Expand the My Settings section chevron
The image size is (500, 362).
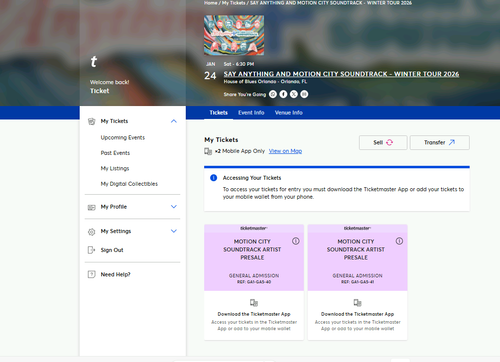pos(174,231)
